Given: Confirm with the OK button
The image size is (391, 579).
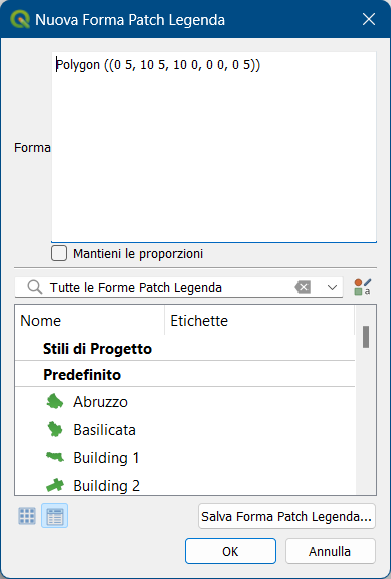Looking at the screenshot, I should point(230,551).
